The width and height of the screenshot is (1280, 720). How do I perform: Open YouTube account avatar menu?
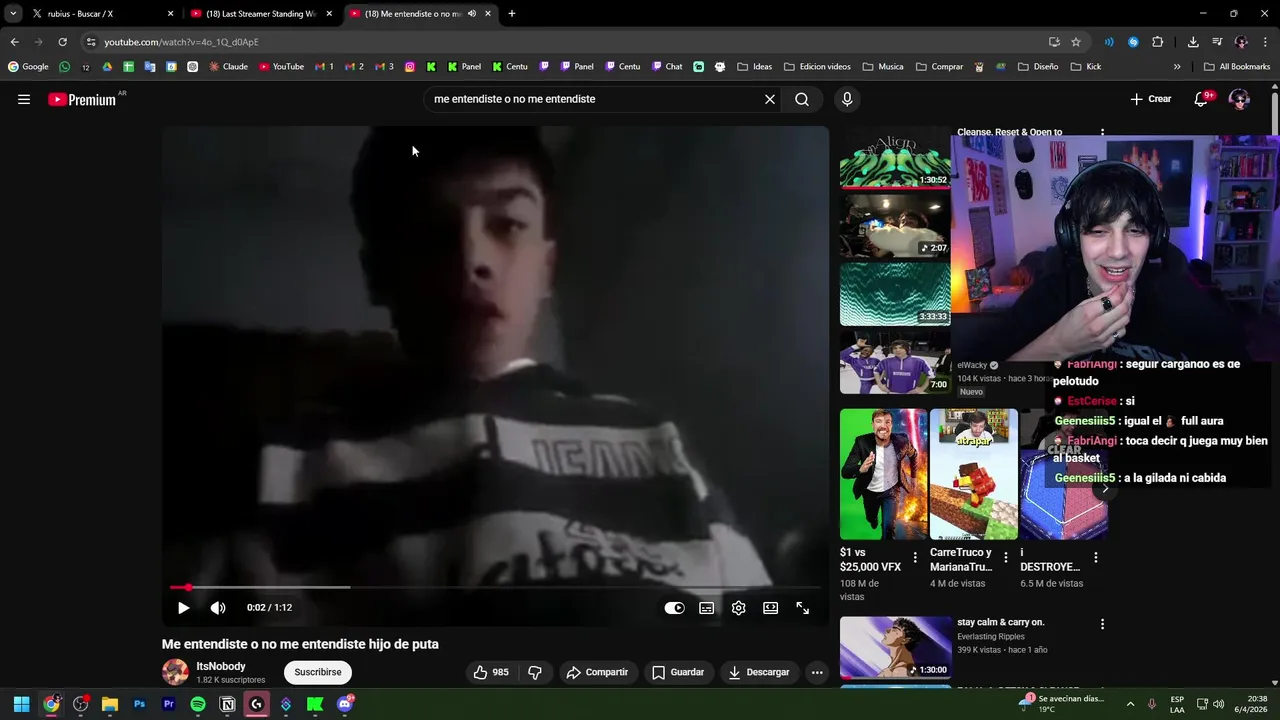coord(1239,99)
